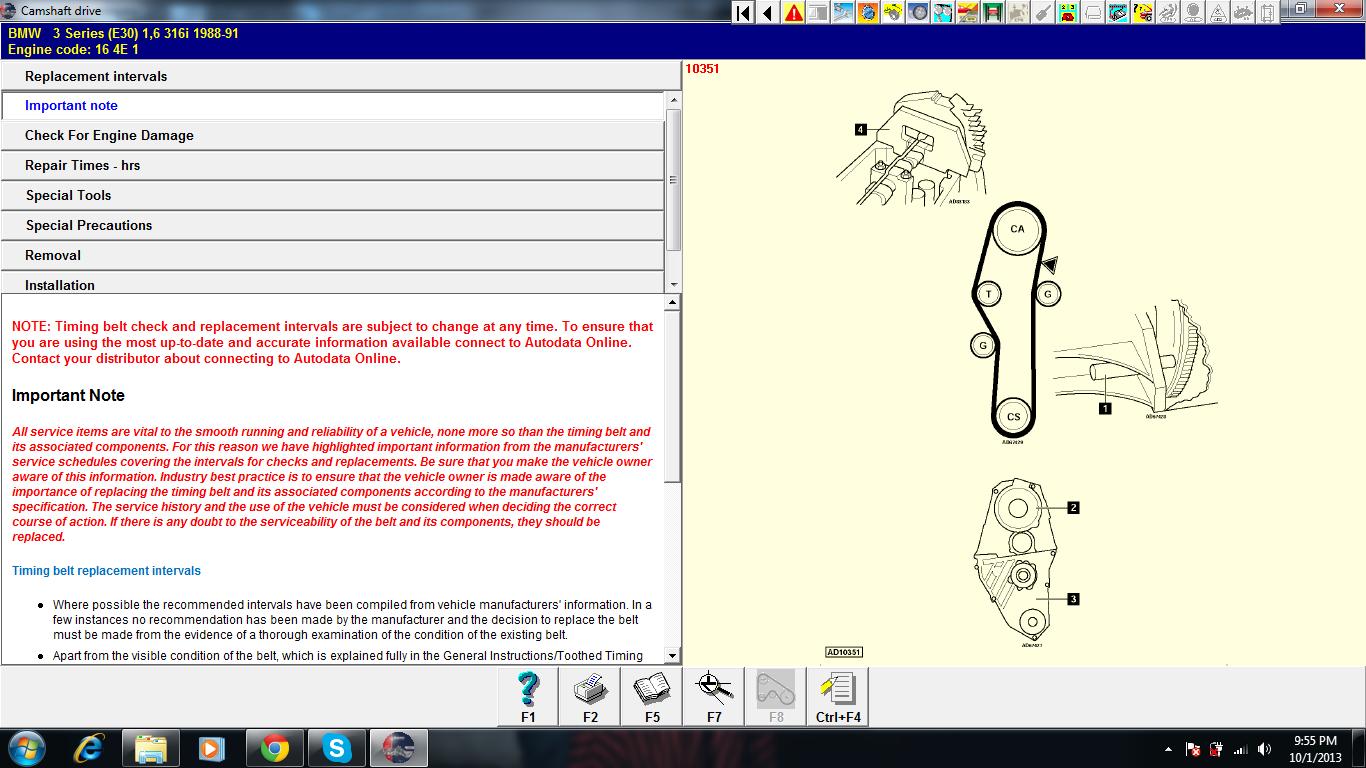Click section list scrollbar up arrow
1366x768 pixels.
pos(673,100)
